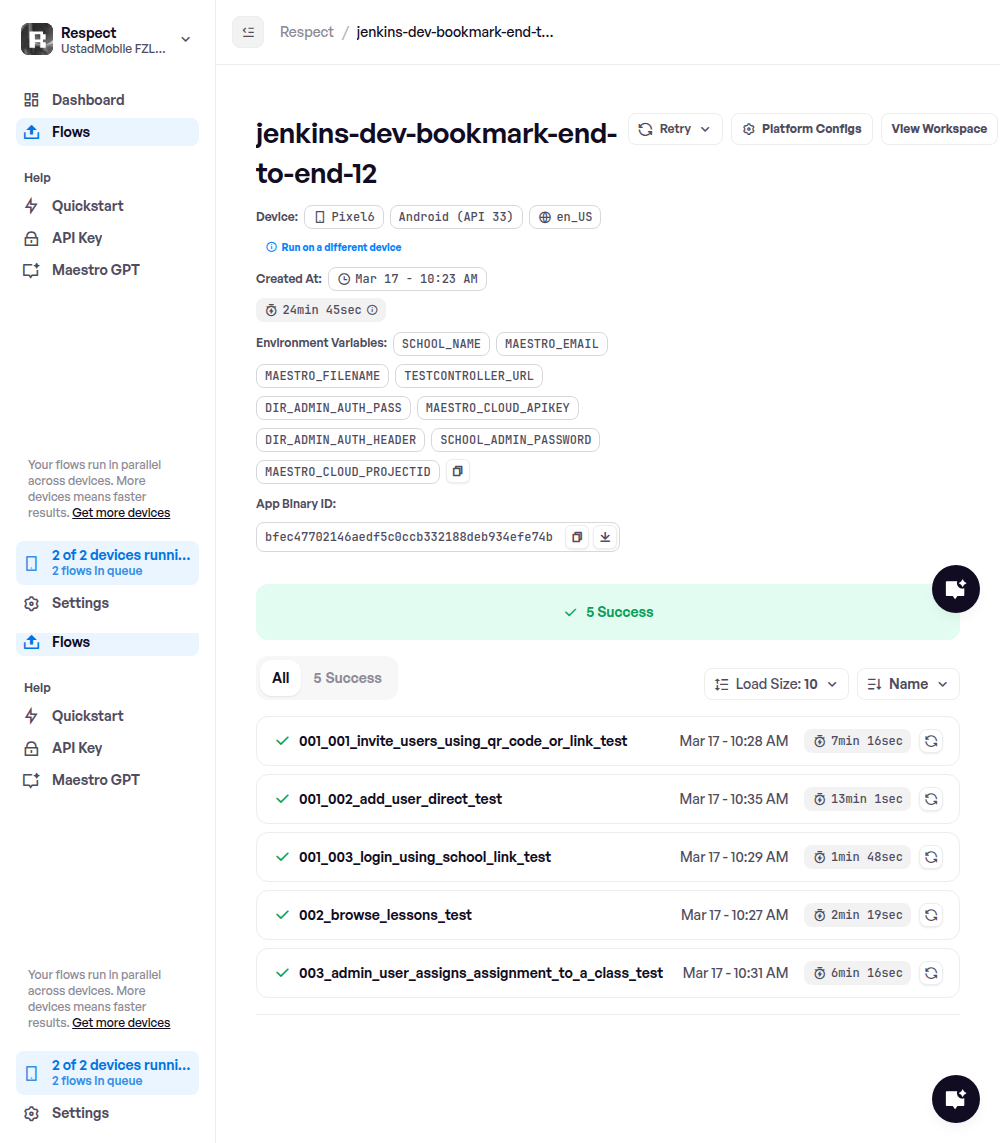Select the All results tab
1000x1143 pixels.
click(281, 678)
